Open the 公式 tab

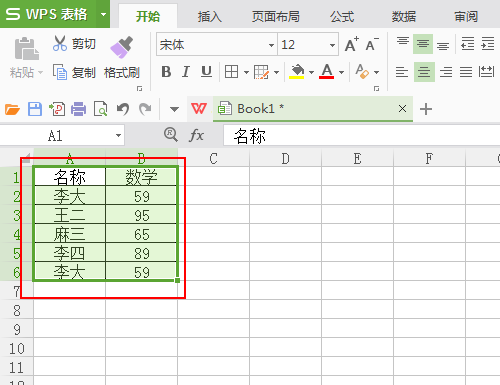click(x=342, y=16)
